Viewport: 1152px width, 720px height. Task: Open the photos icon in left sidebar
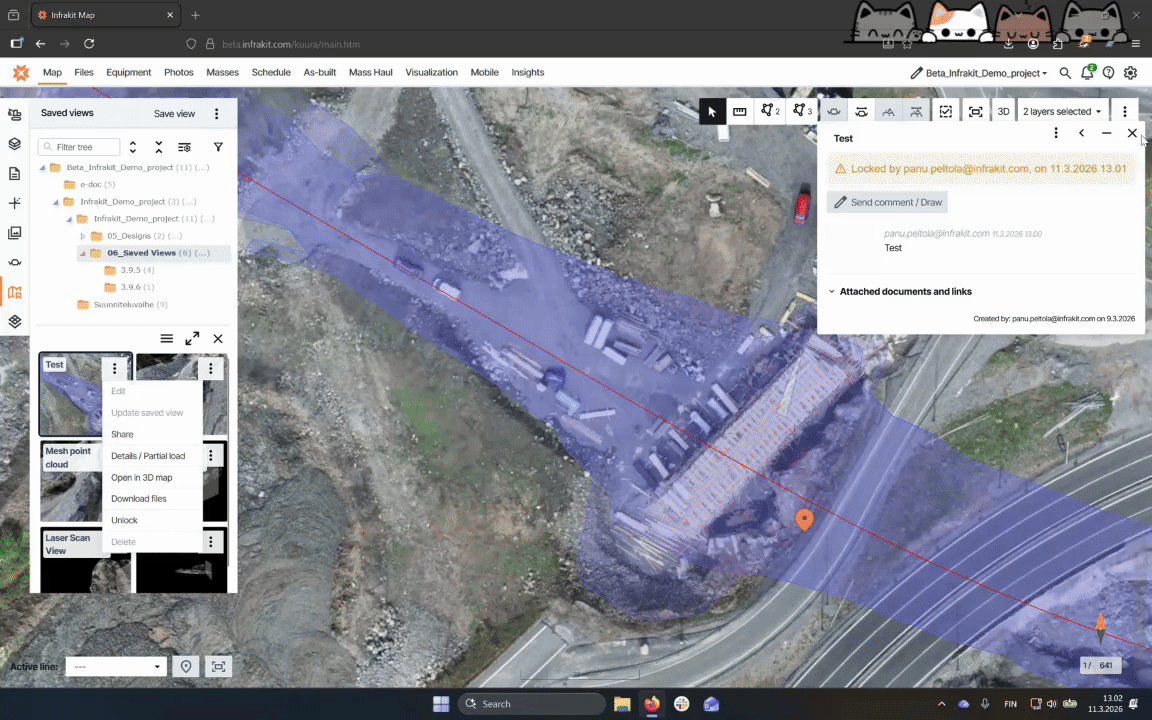[x=14, y=233]
